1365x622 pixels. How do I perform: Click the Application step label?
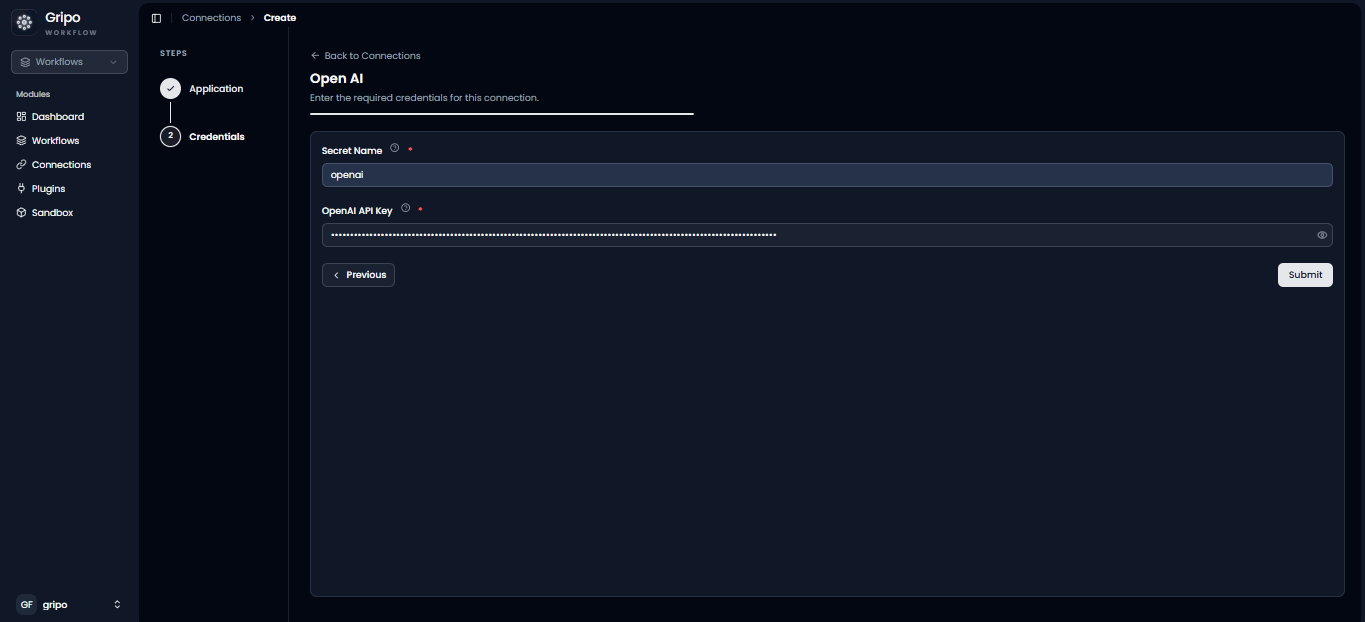point(216,89)
